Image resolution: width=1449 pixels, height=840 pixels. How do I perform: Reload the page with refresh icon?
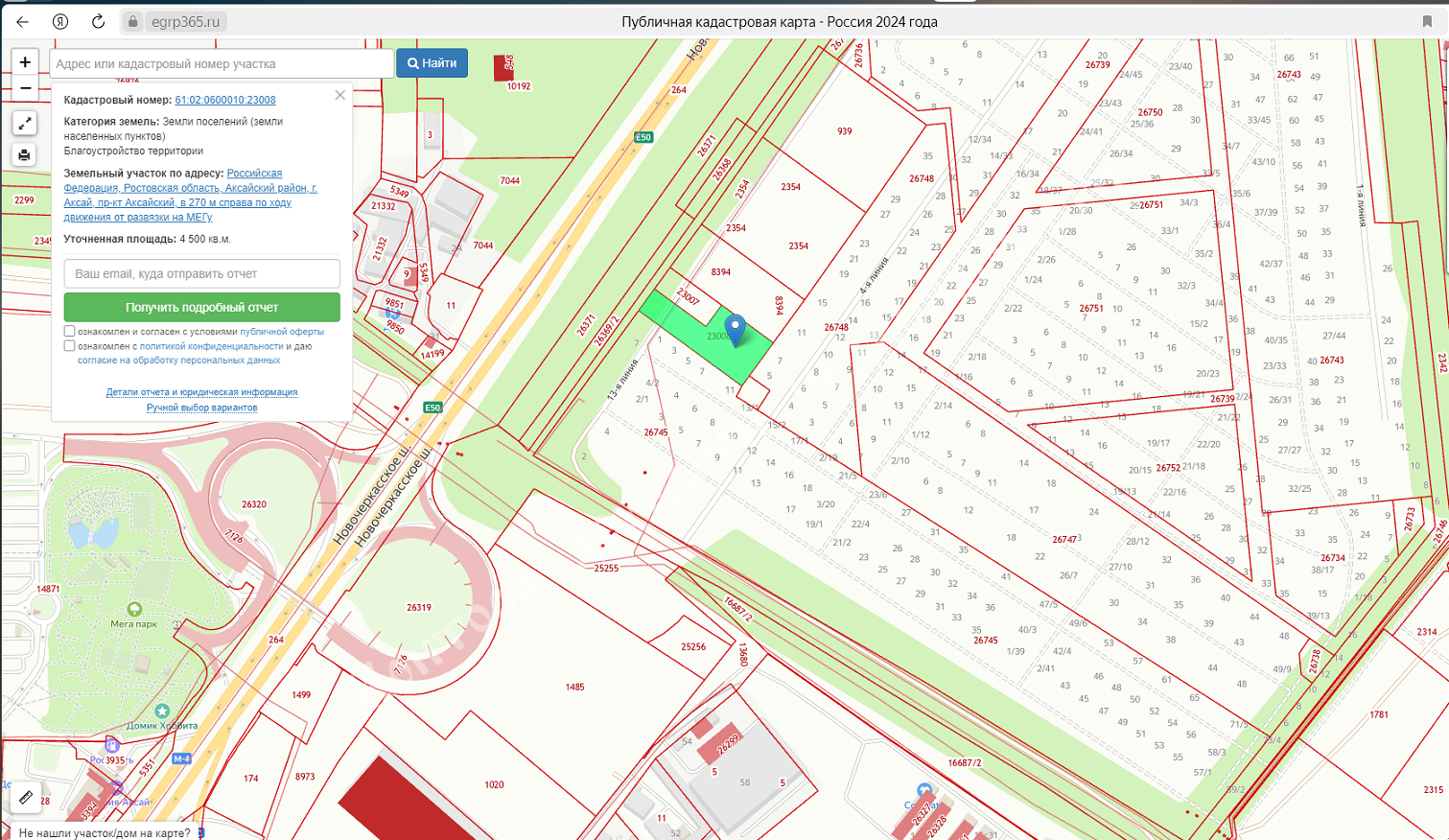click(98, 21)
